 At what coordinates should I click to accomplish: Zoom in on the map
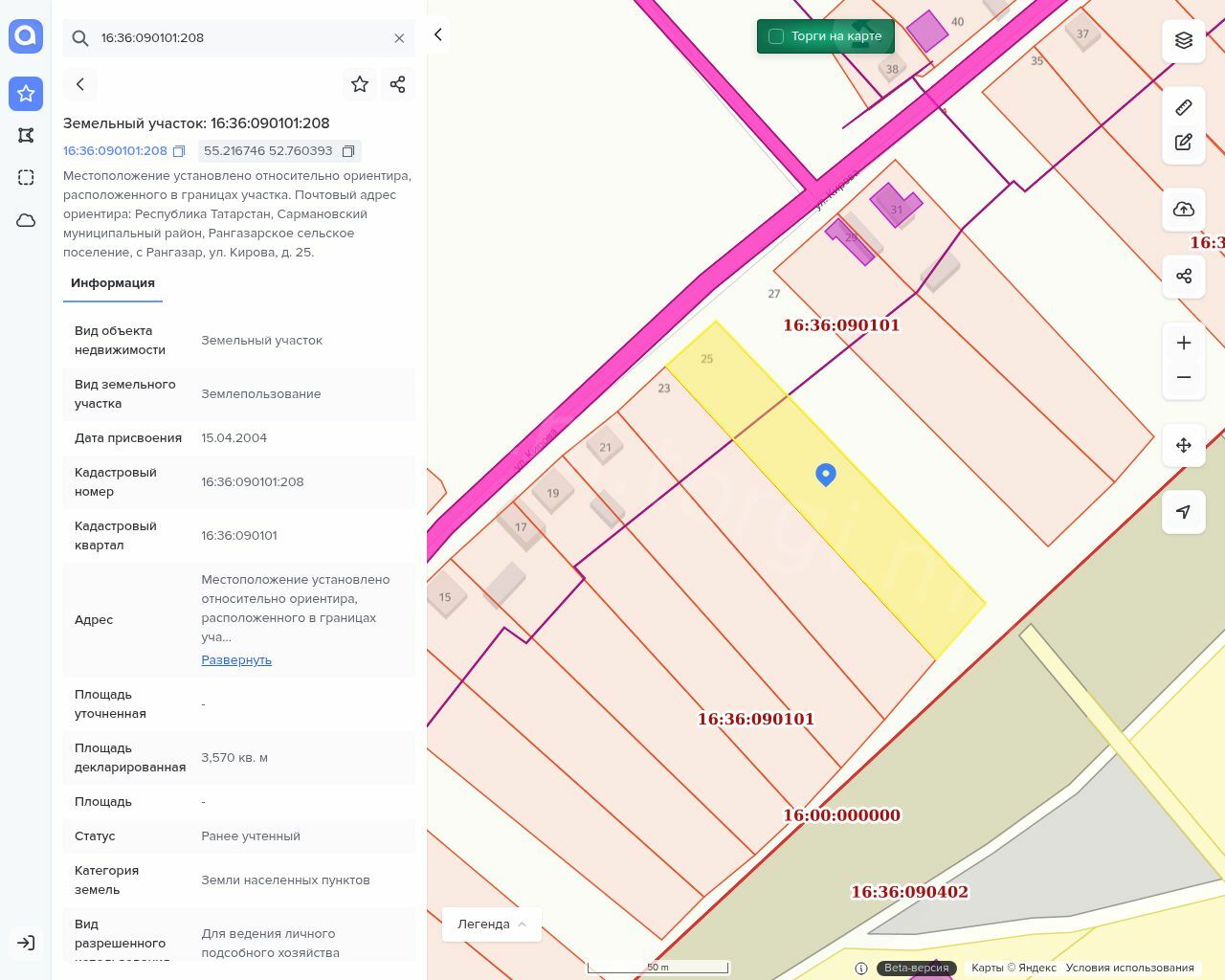(1184, 343)
